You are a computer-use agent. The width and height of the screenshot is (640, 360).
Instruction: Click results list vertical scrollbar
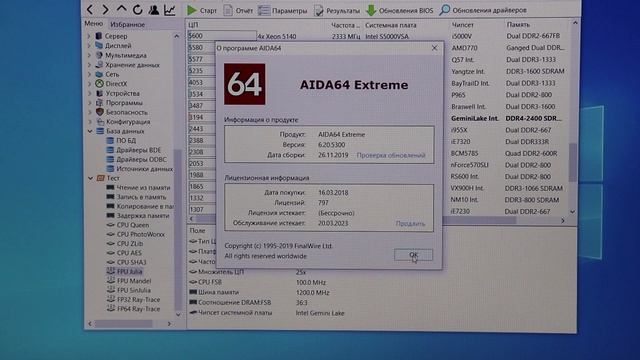pyautogui.click(x=573, y=162)
